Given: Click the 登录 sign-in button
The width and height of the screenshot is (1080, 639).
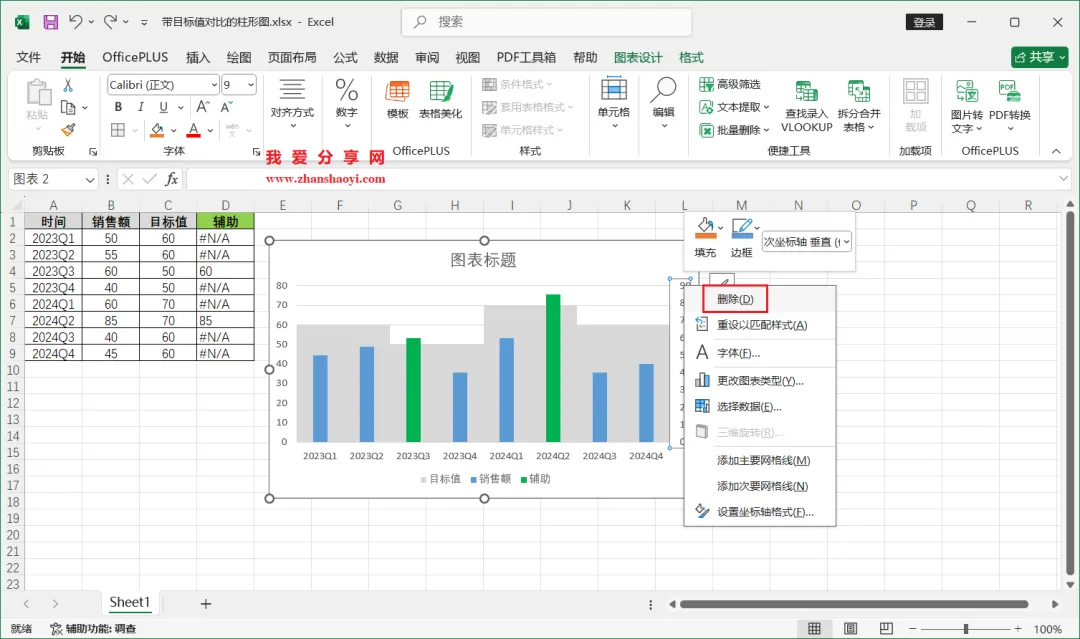Looking at the screenshot, I should (x=924, y=22).
